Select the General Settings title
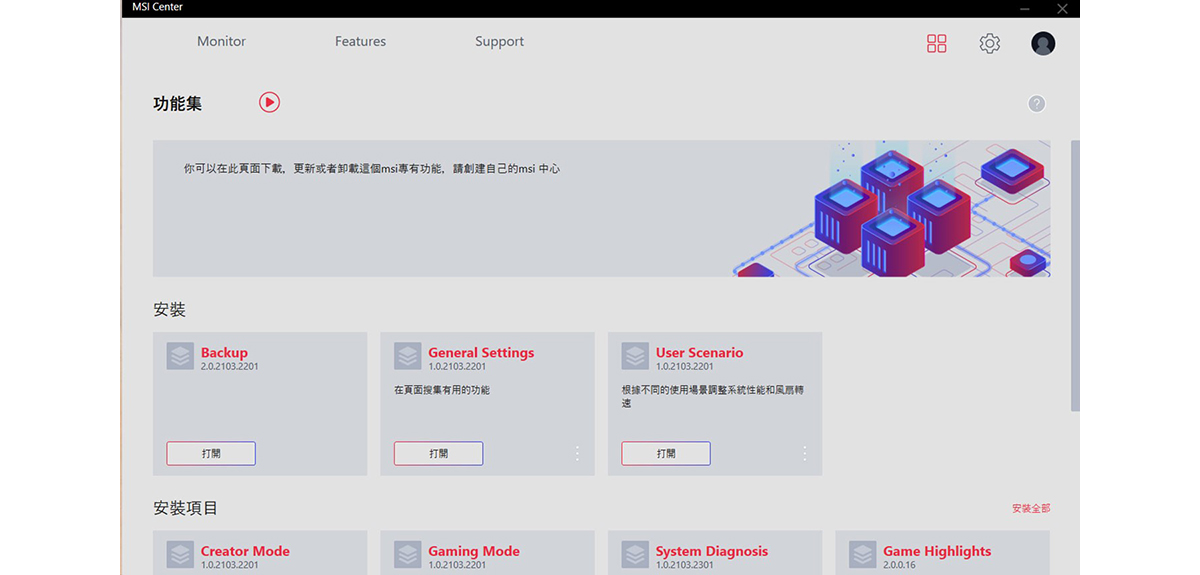This screenshot has height=575, width=1200. click(481, 352)
